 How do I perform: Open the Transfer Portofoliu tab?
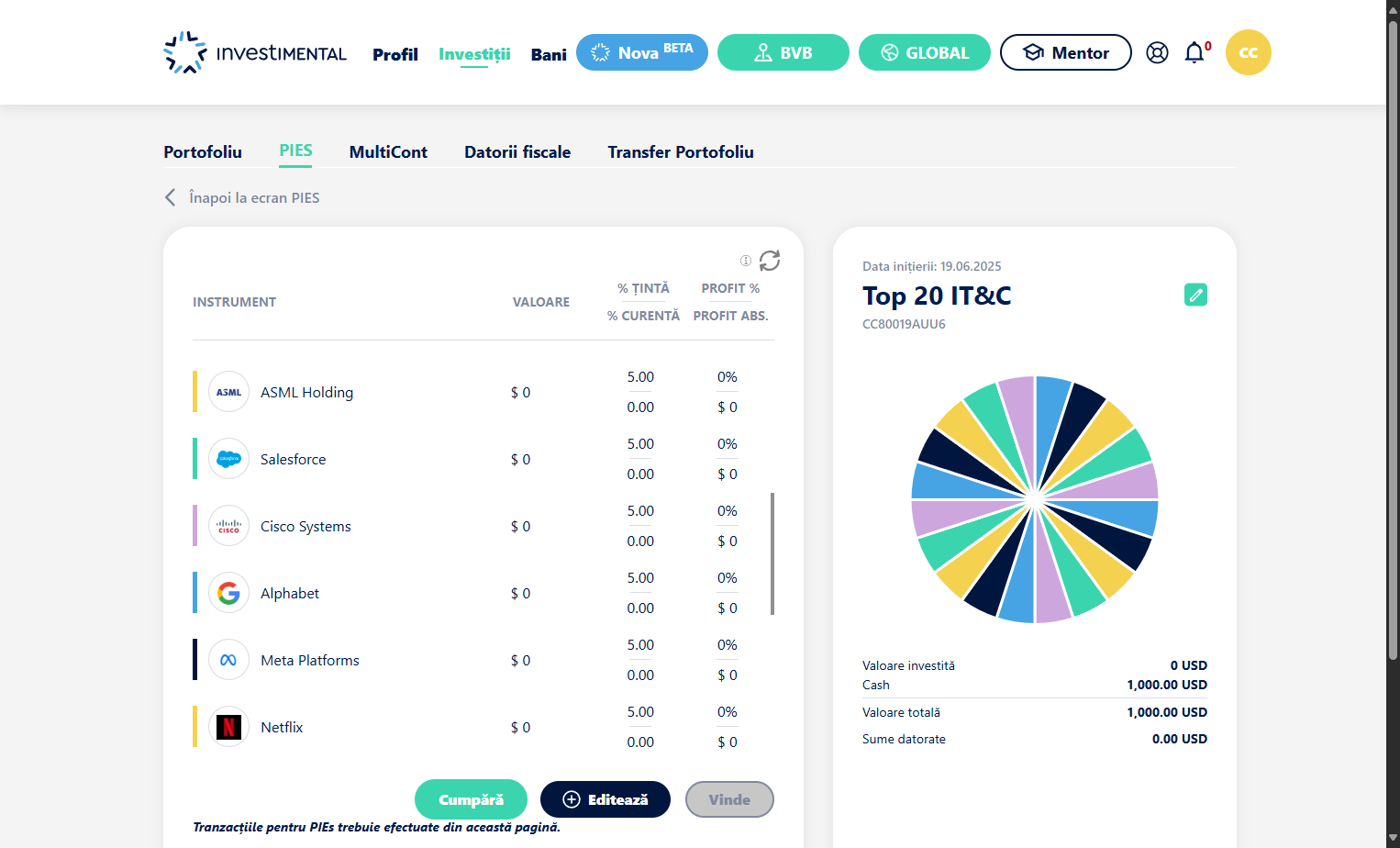(x=681, y=152)
